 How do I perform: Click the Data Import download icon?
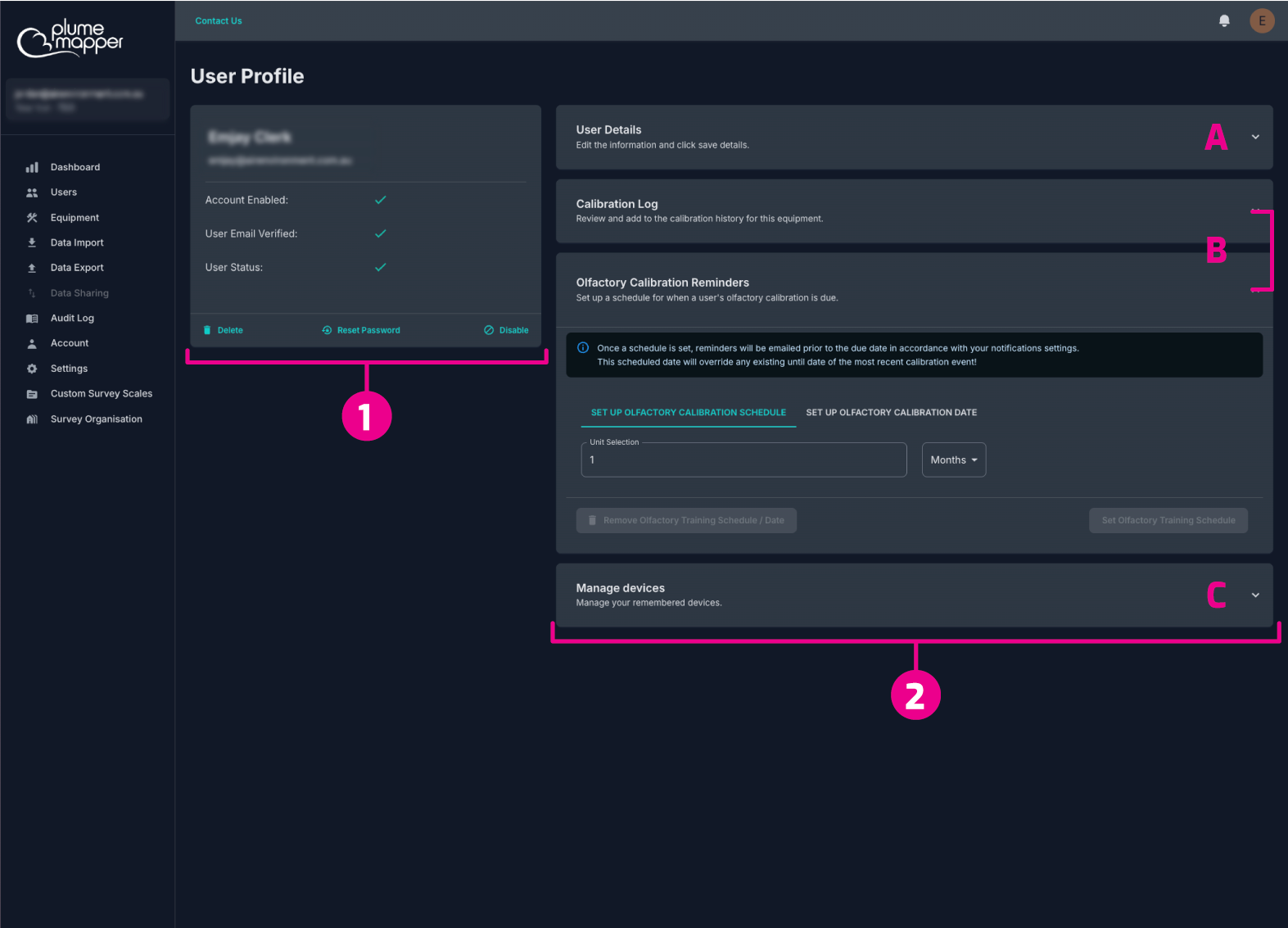click(x=32, y=242)
